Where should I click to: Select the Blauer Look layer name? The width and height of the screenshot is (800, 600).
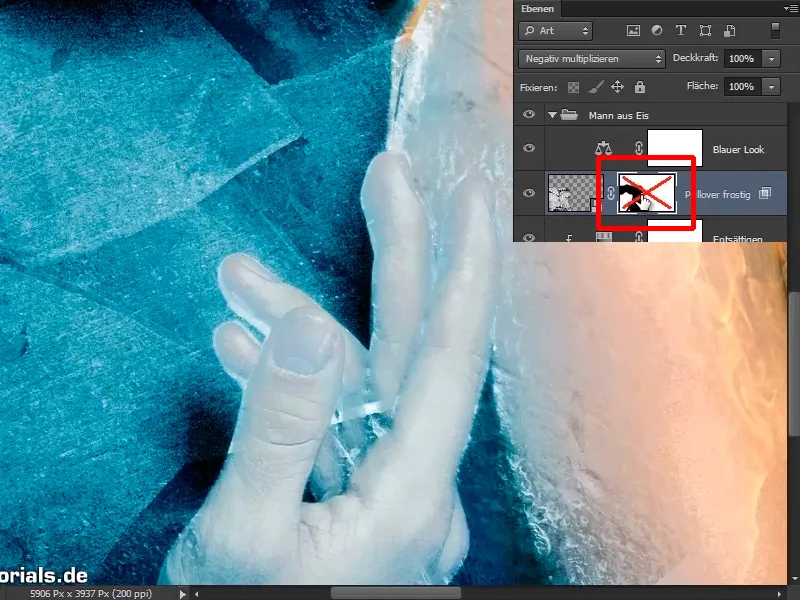tap(738, 149)
